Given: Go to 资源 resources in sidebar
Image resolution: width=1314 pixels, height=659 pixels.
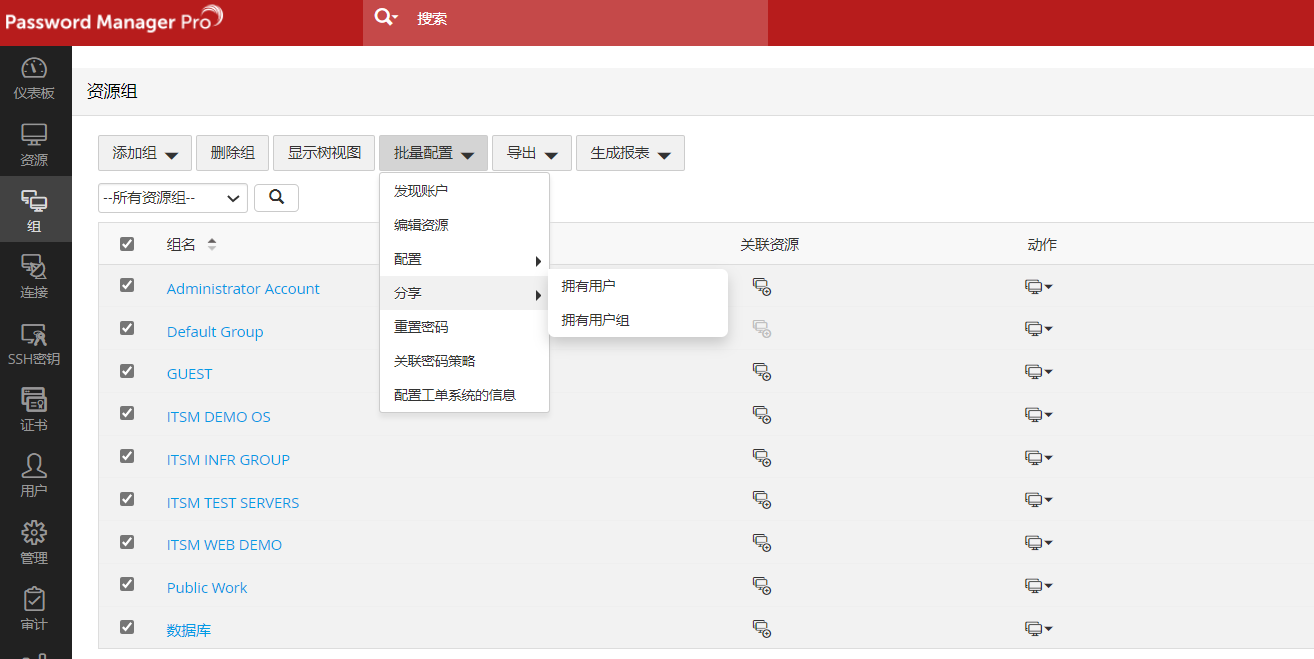Looking at the screenshot, I should click(34, 145).
